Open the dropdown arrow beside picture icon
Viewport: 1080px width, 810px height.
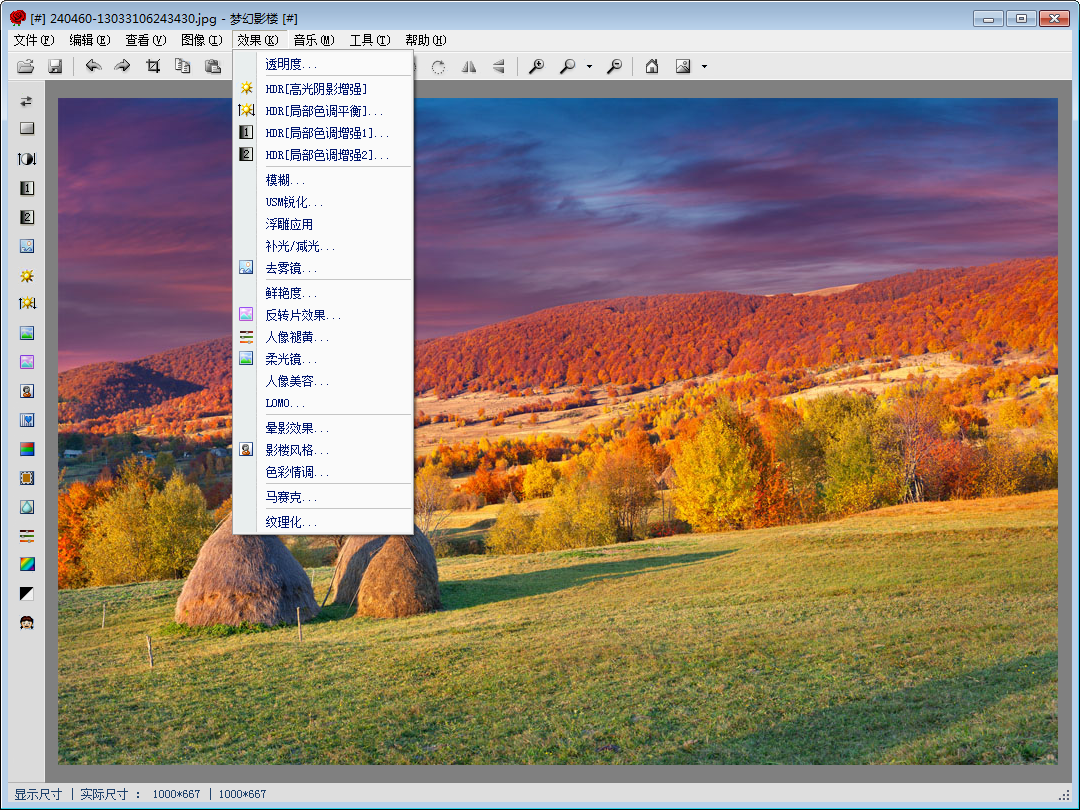(704, 67)
